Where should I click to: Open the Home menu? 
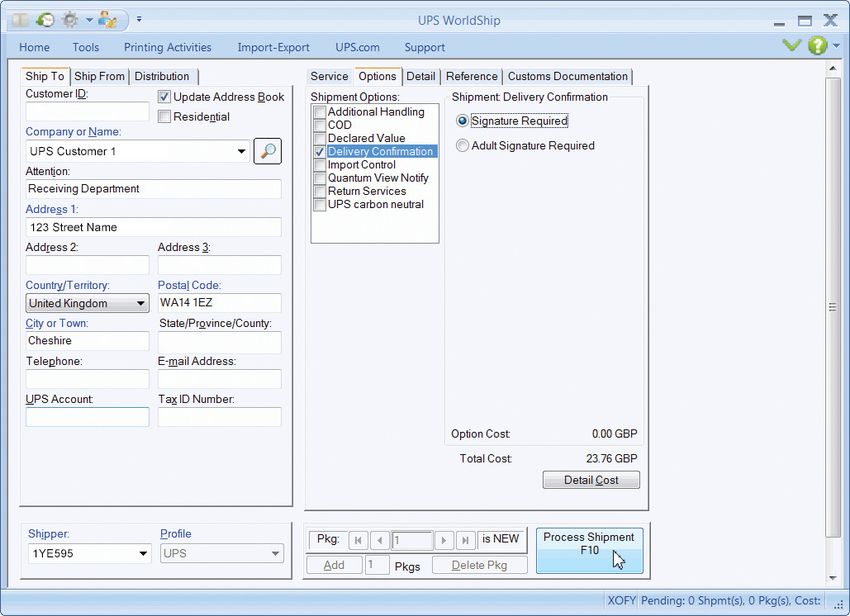[34, 47]
